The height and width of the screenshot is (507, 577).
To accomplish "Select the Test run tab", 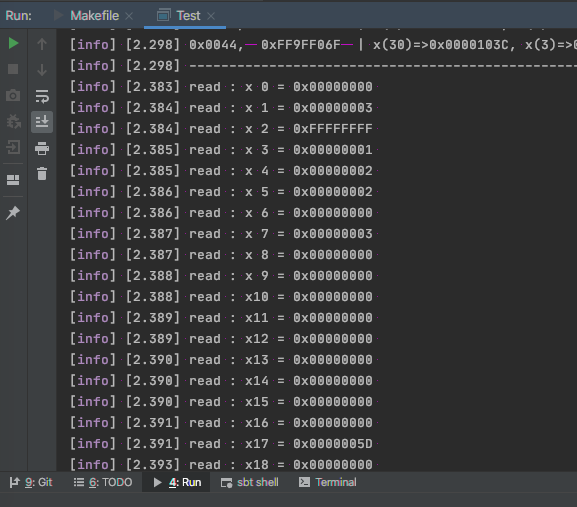I will [188, 16].
